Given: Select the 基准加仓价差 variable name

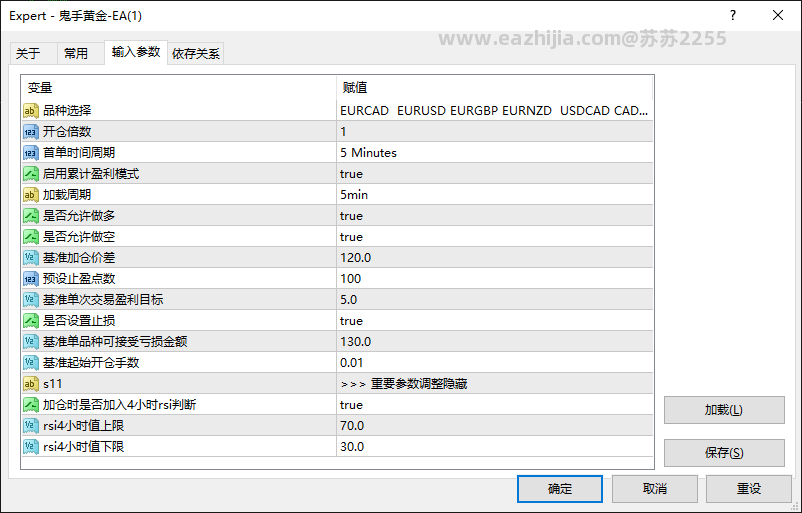Looking at the screenshot, I should (x=79, y=258).
